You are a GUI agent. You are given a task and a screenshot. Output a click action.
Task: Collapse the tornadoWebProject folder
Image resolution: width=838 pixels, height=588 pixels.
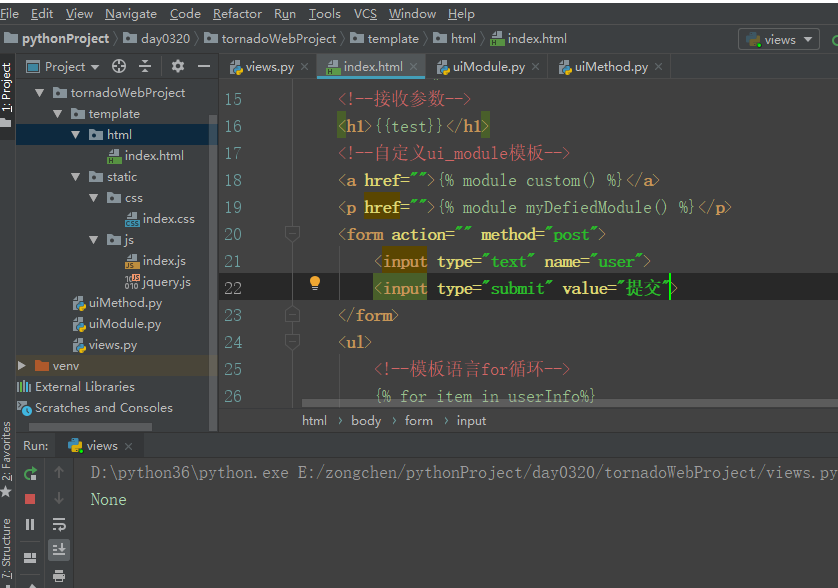point(40,93)
